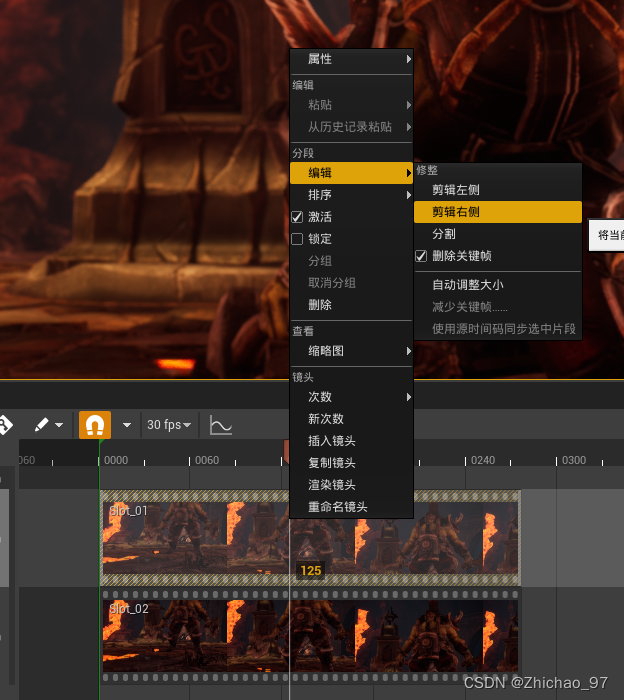This screenshot has height=700, width=624.
Task: Choose 插入镜头
Action: pos(351,441)
